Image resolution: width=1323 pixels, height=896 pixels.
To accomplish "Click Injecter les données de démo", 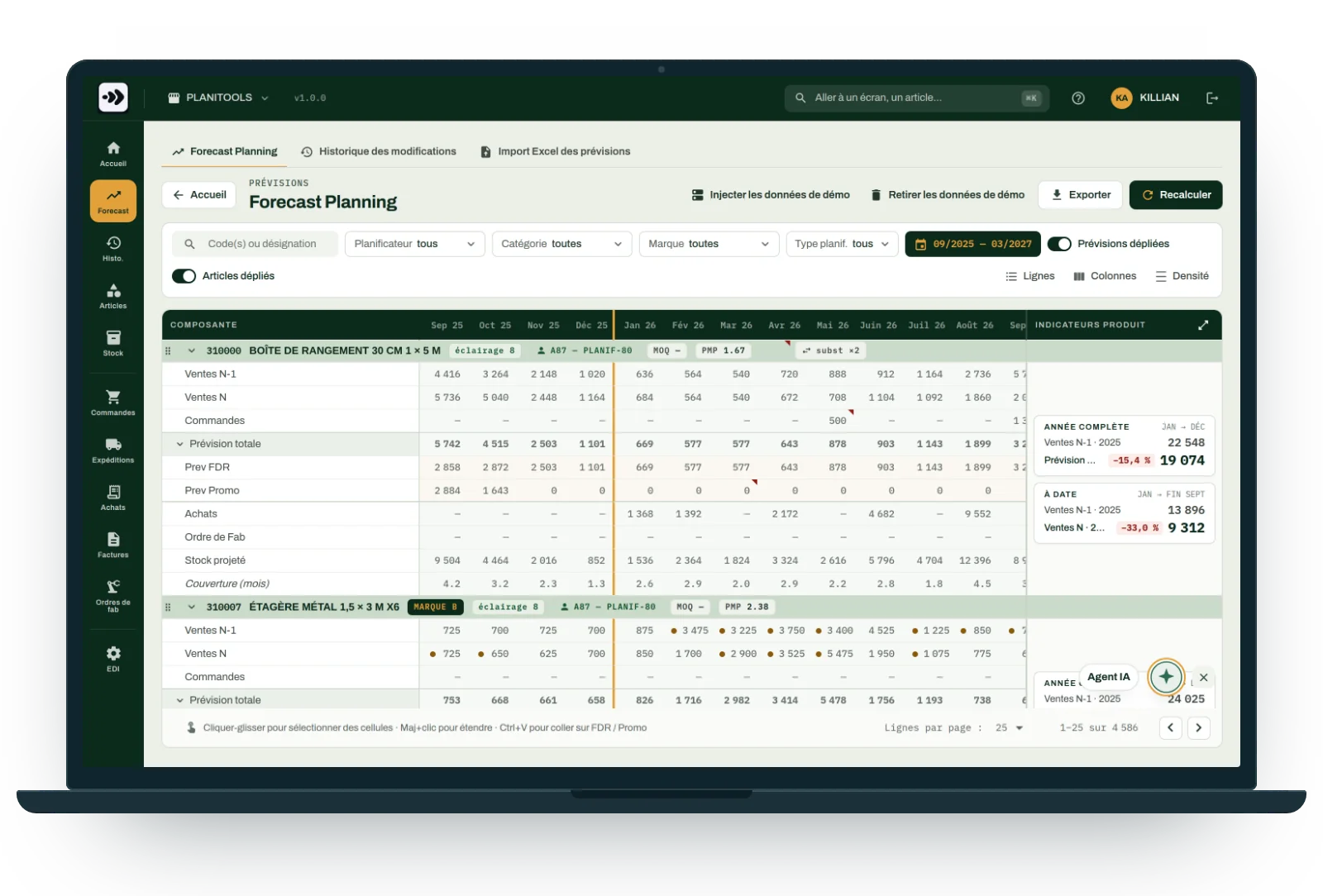I will point(771,195).
